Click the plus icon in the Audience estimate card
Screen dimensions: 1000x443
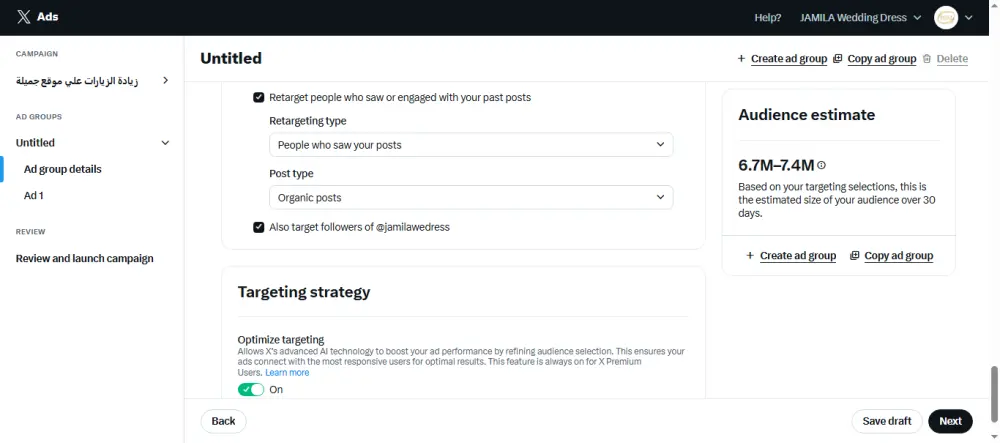click(750, 256)
